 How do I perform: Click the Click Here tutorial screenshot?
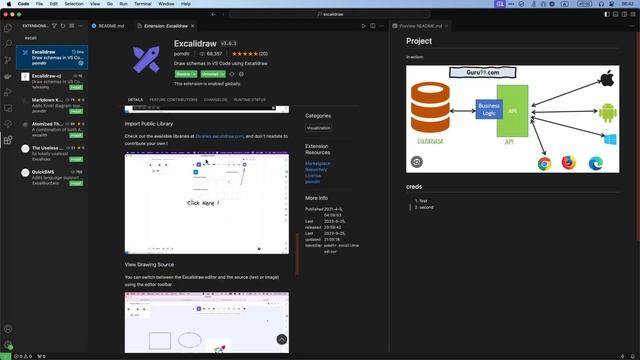click(207, 203)
